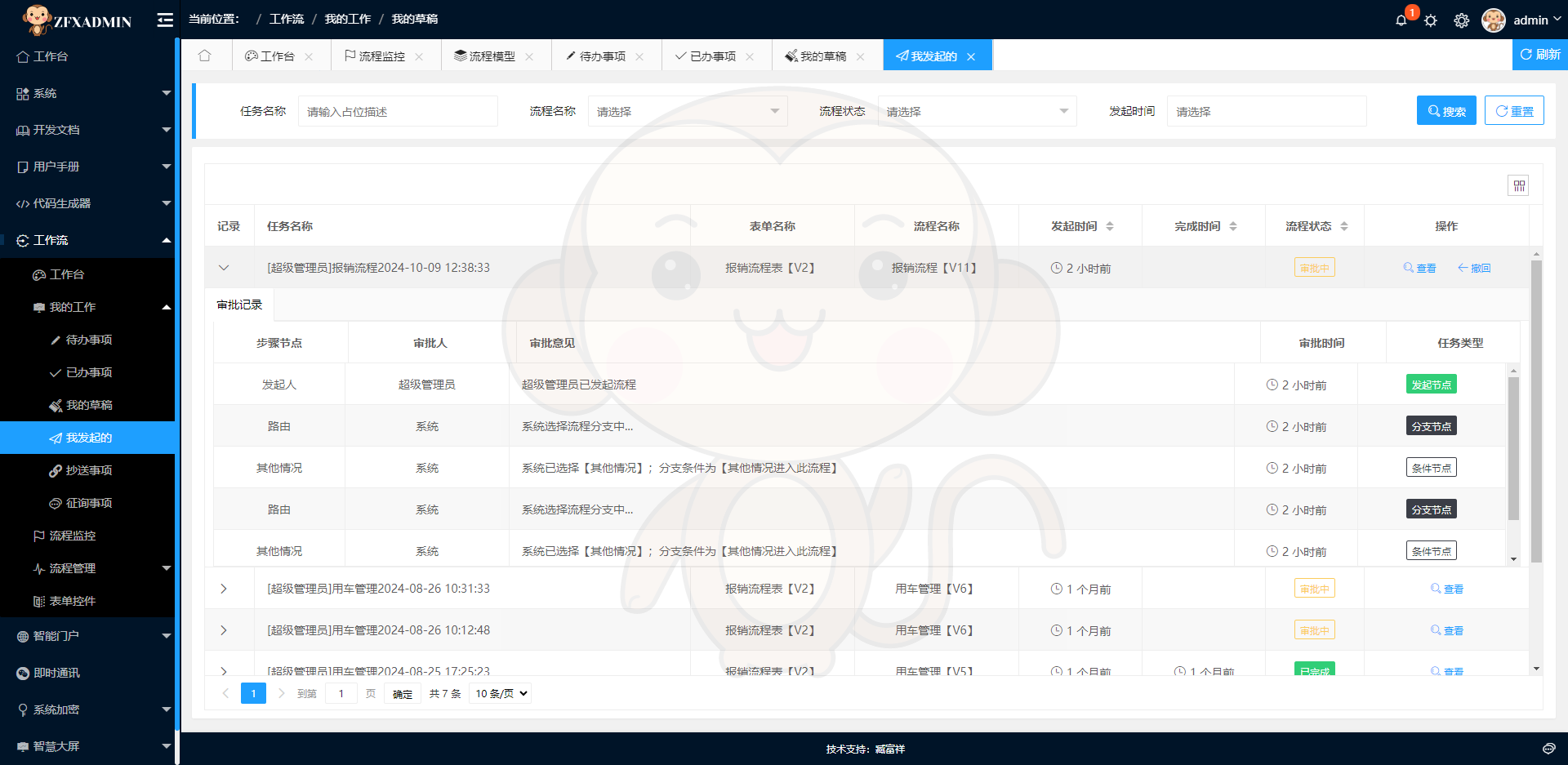Click 查看 for the 报销流程 row
The image size is (1568, 765).
1419,268
